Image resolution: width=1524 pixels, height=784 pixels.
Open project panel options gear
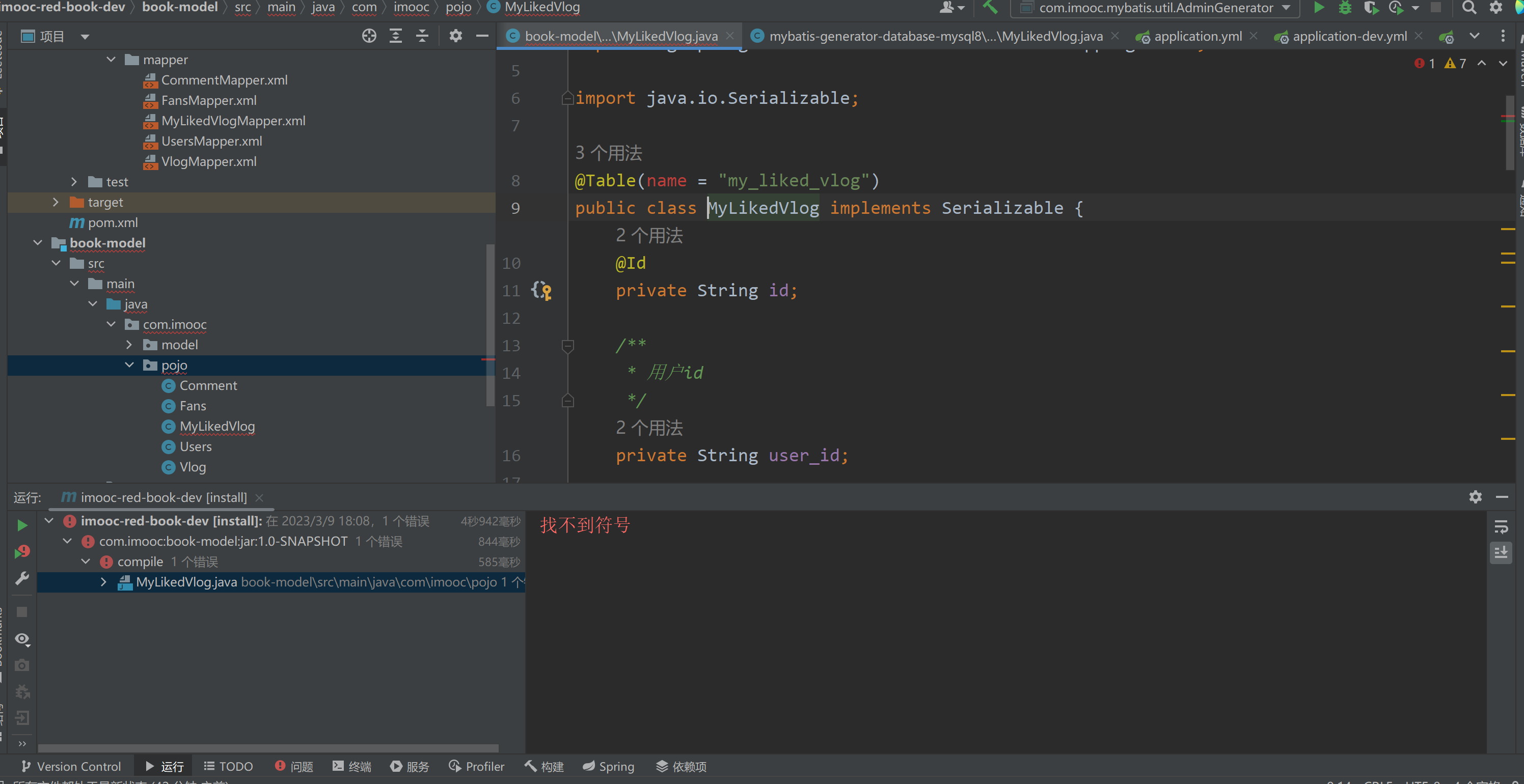click(455, 36)
